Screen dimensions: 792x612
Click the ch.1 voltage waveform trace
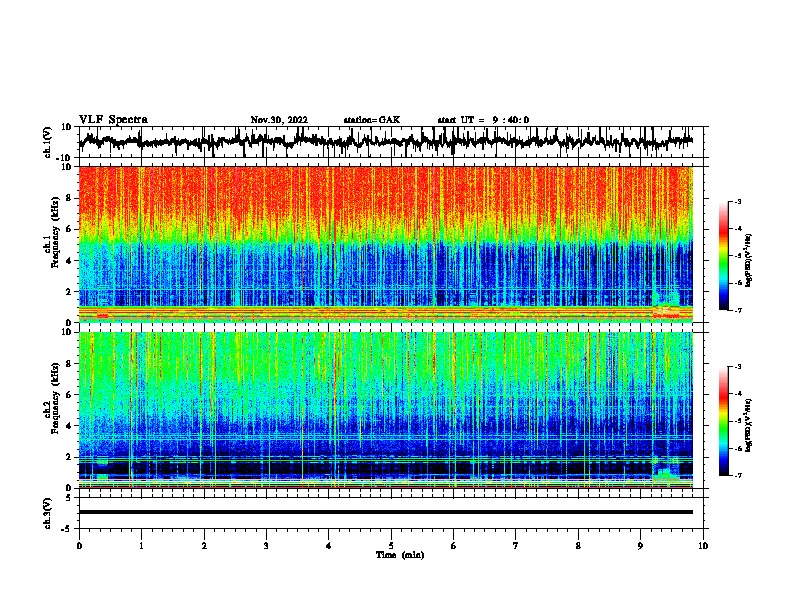pos(386,141)
